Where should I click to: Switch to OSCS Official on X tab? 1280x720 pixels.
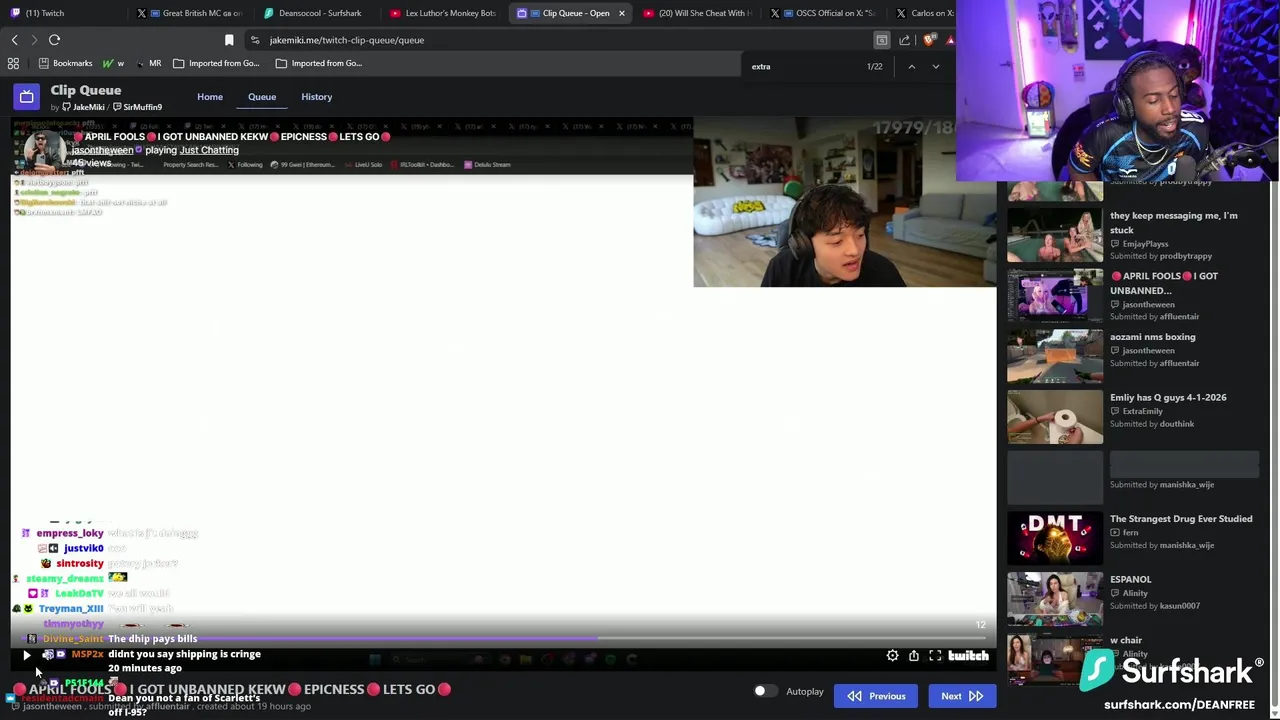click(825, 13)
